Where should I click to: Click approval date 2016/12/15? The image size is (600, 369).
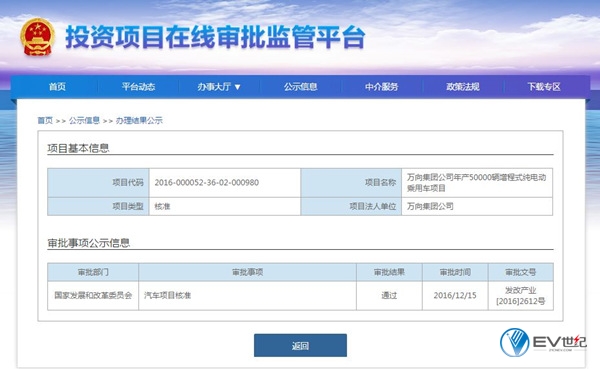click(455, 296)
